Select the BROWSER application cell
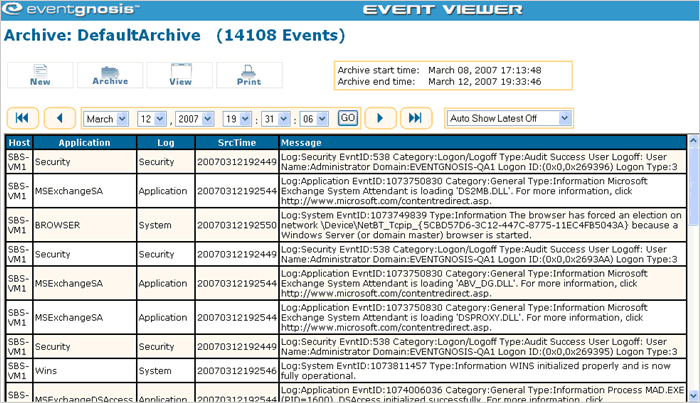The width and height of the screenshot is (700, 403). [x=84, y=225]
